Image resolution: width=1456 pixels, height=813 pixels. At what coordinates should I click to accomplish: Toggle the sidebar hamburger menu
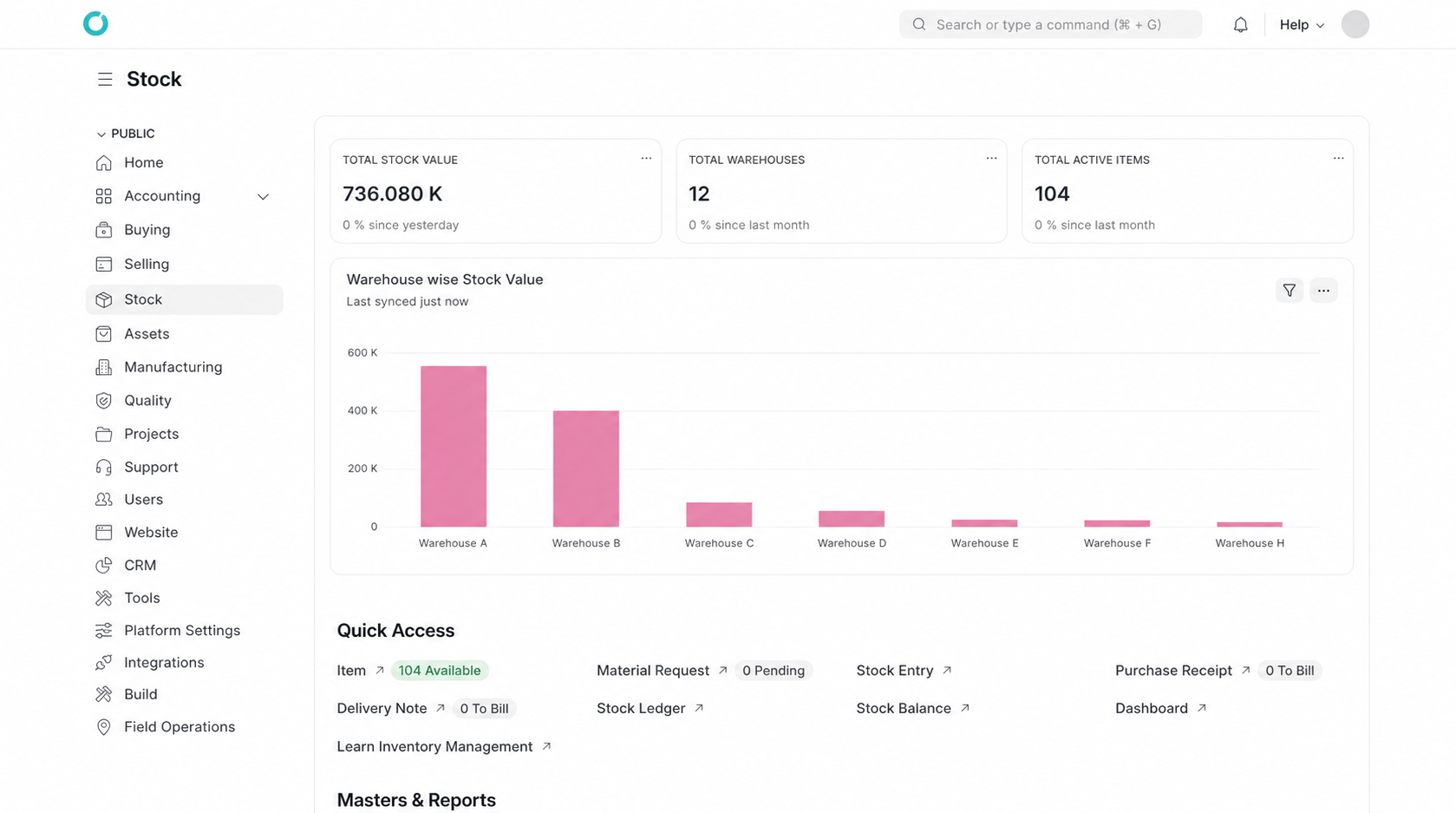(105, 79)
